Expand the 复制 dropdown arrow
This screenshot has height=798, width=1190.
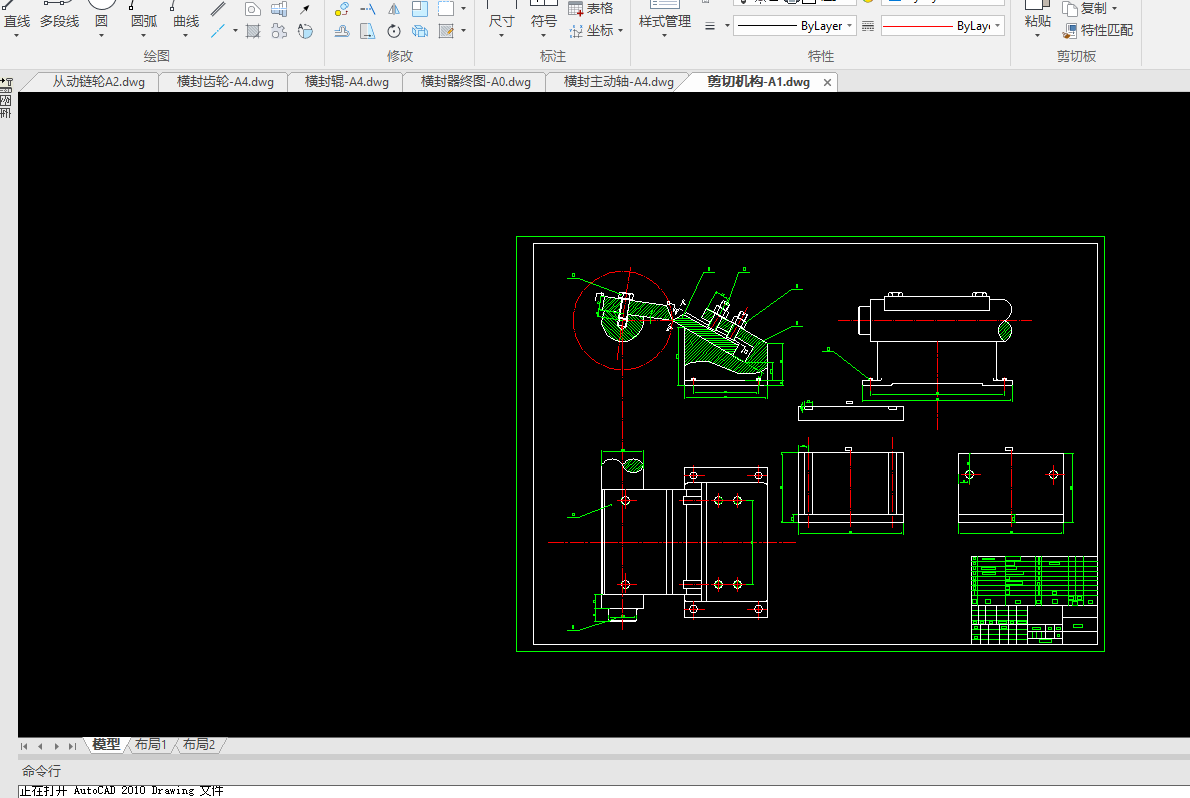pyautogui.click(x=1114, y=8)
